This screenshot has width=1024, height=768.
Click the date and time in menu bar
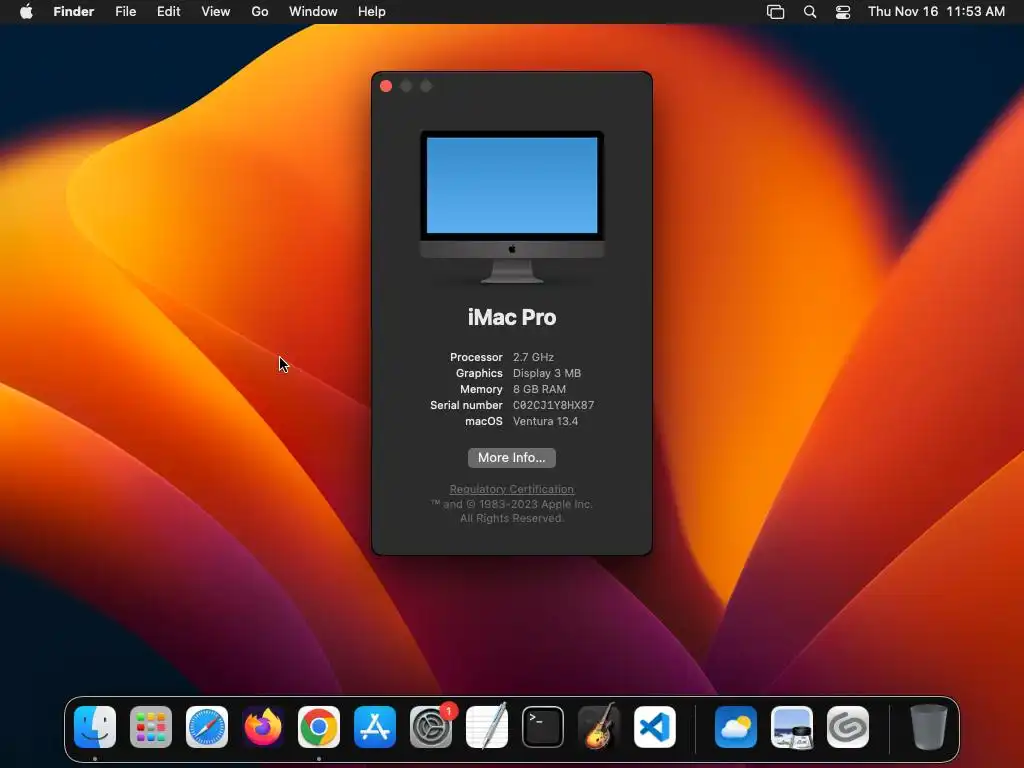click(x=936, y=12)
